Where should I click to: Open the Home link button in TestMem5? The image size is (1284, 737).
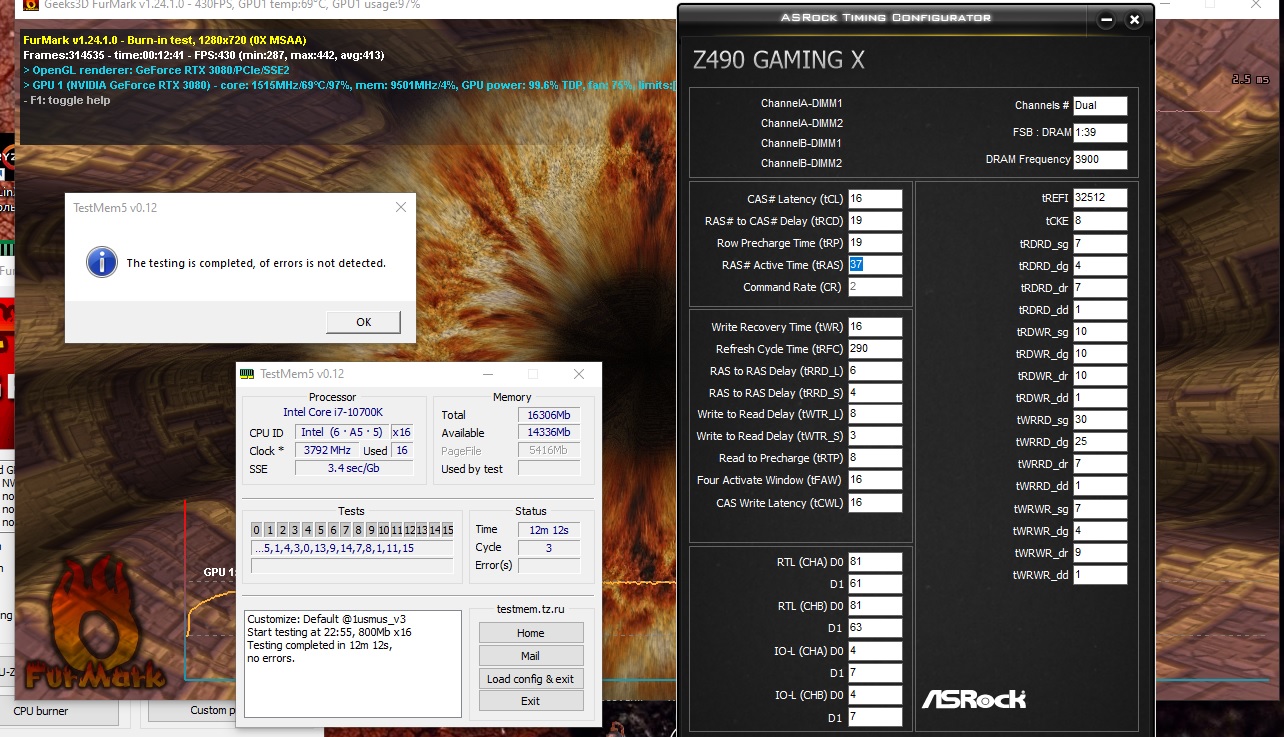(531, 633)
